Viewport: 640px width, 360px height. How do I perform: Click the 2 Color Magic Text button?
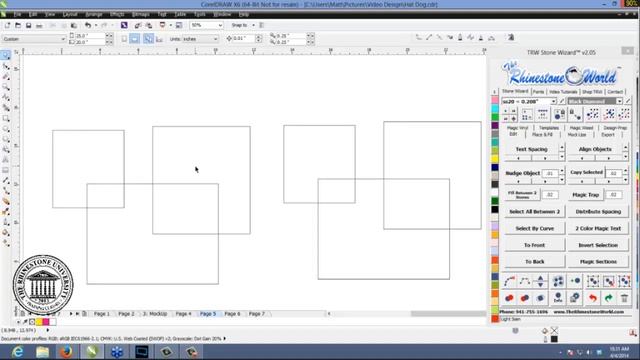598,228
